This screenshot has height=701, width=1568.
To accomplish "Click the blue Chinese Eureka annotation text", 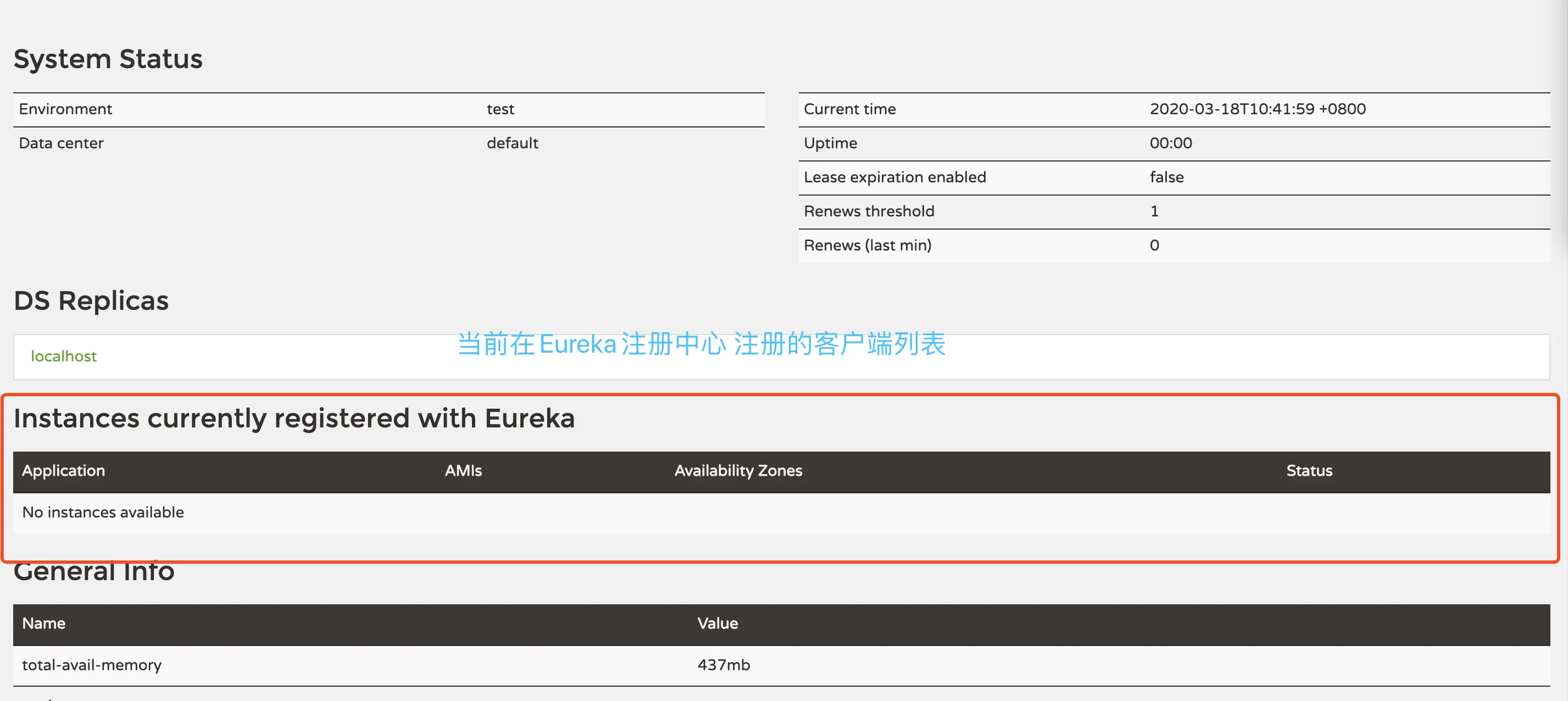I will coord(700,344).
